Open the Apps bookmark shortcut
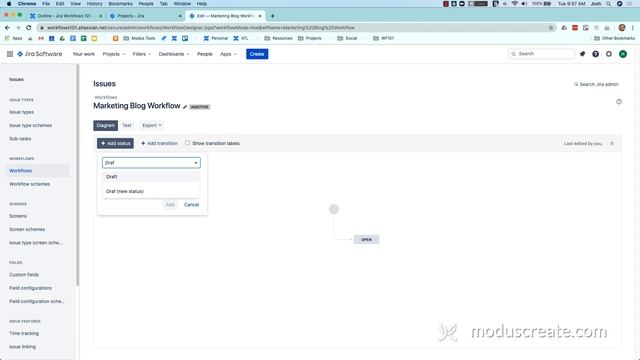The image size is (640, 360). (x=13, y=38)
